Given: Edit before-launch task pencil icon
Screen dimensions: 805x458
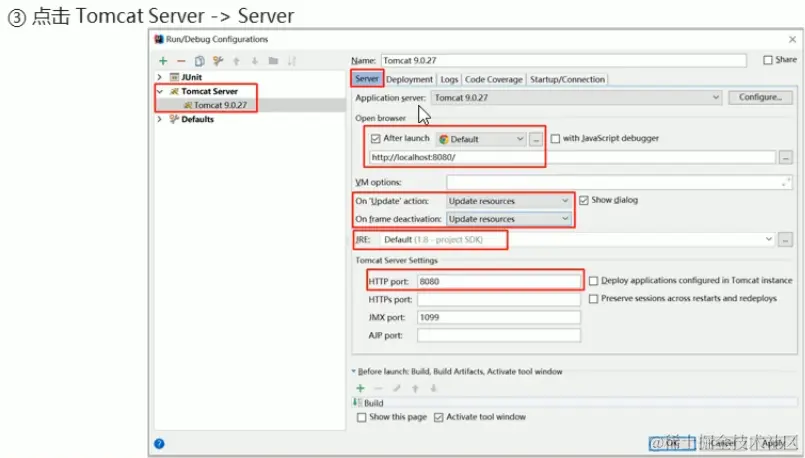Looking at the screenshot, I should tap(397, 388).
